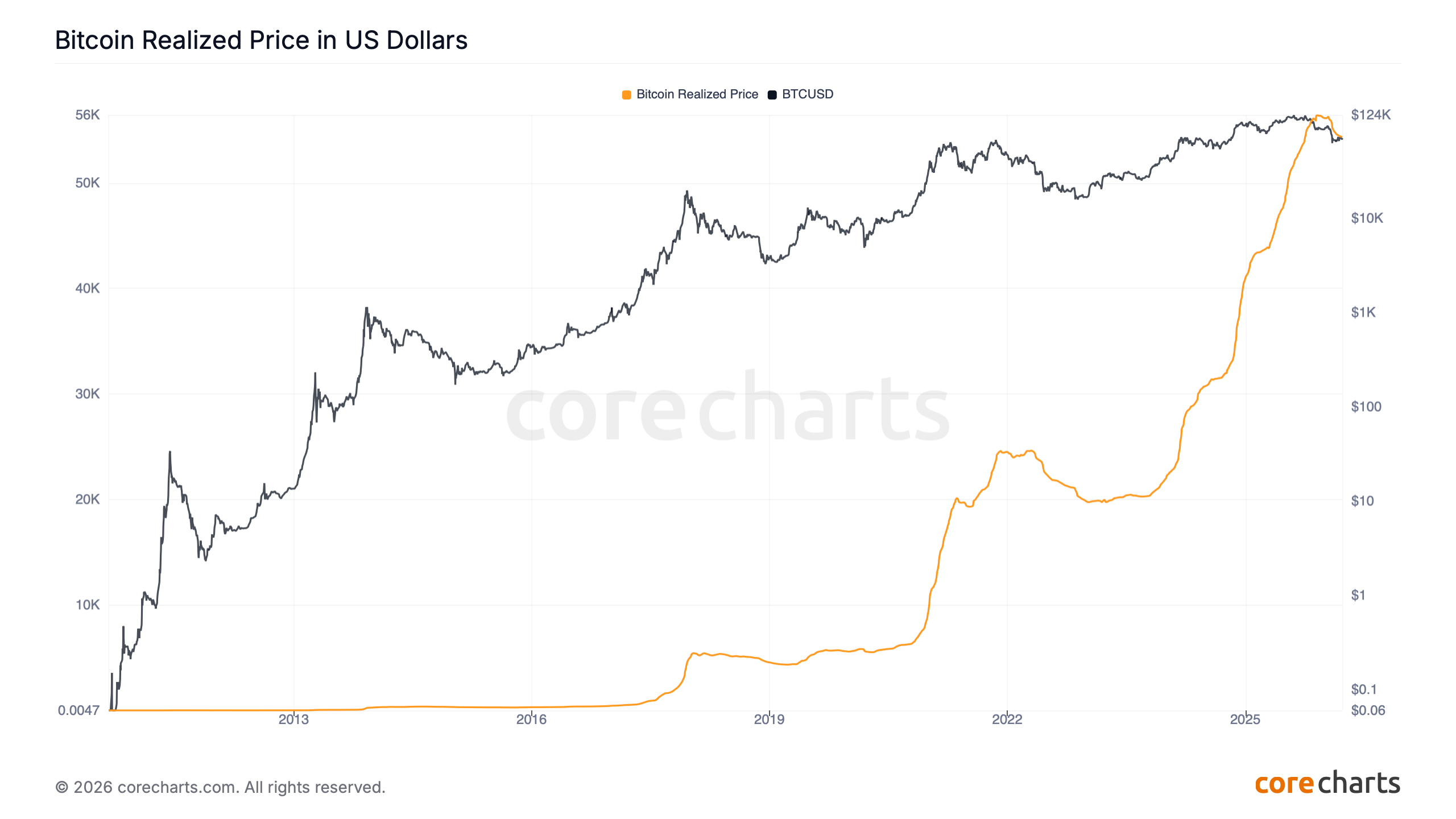
Task: Click the 30K left axis label
Action: click(88, 394)
